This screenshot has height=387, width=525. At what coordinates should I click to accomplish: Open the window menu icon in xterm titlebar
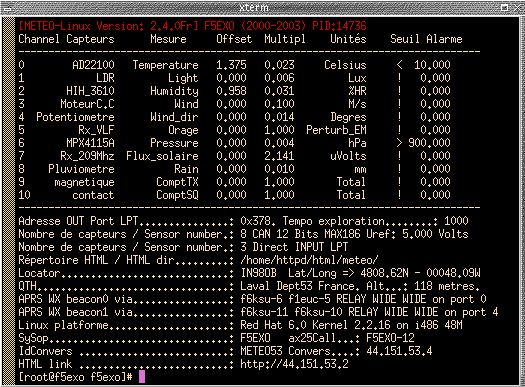pos(7,8)
